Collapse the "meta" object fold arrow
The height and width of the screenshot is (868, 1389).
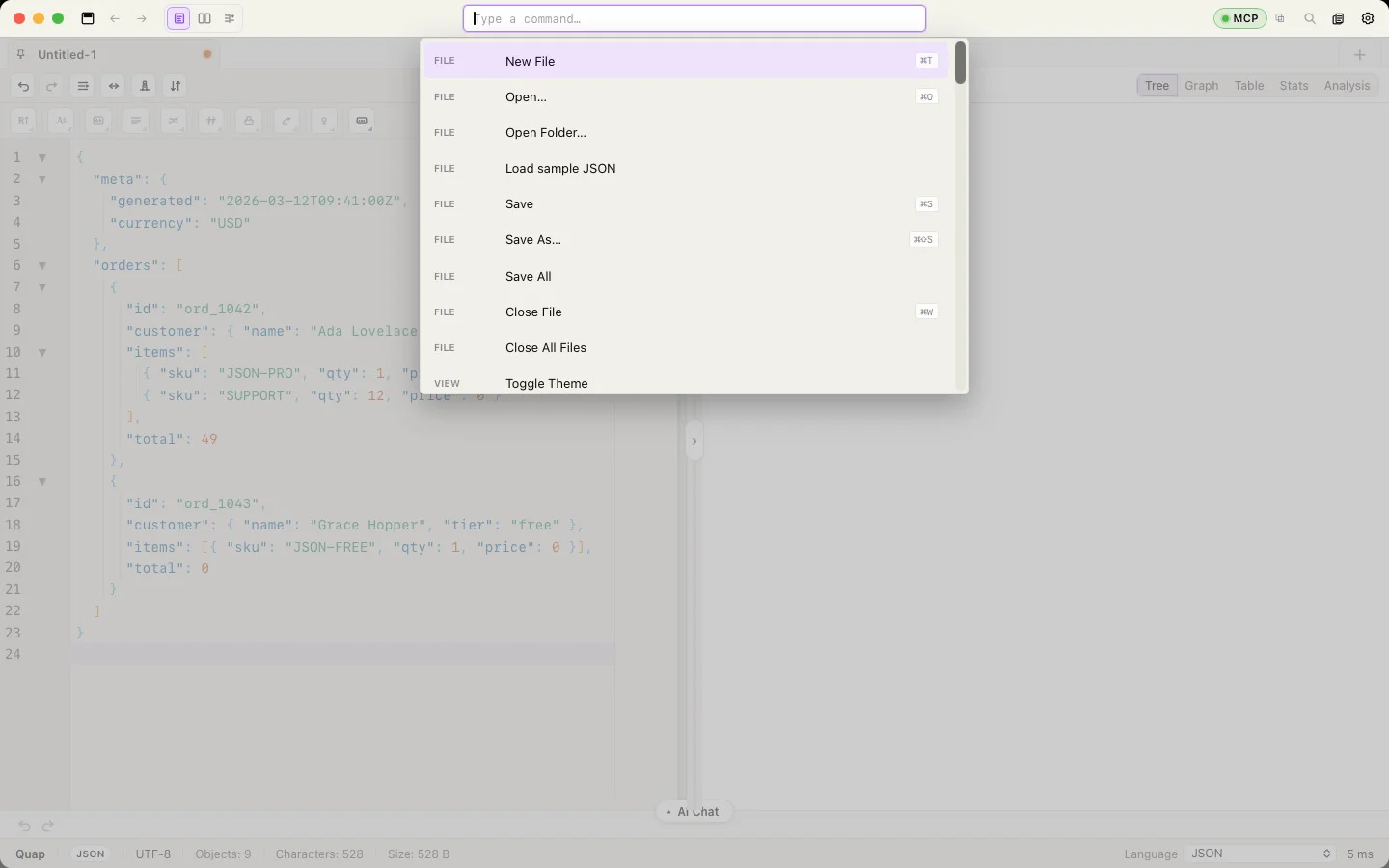pos(42,179)
